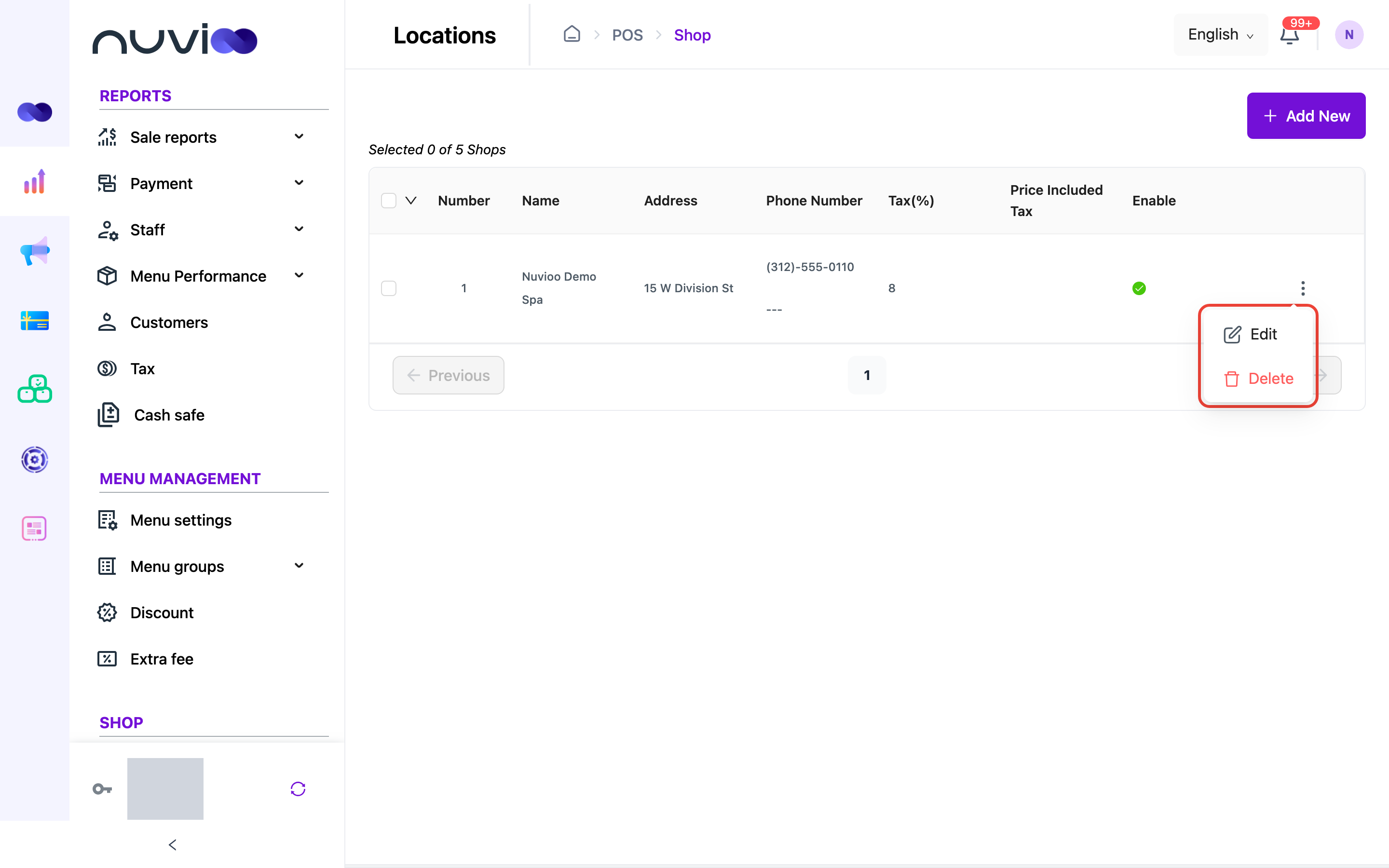Open selection options arrow beside header checkbox
The image size is (1389, 868).
[x=410, y=200]
